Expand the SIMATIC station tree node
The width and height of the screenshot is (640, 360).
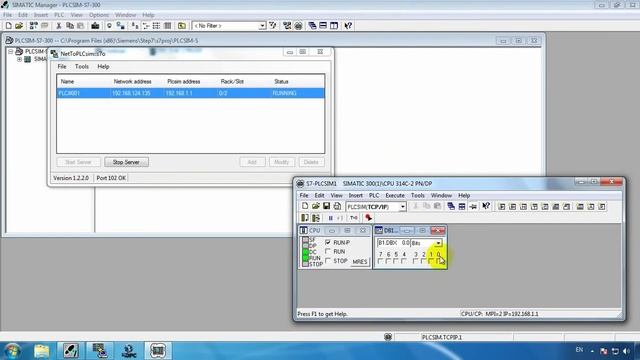[19, 59]
